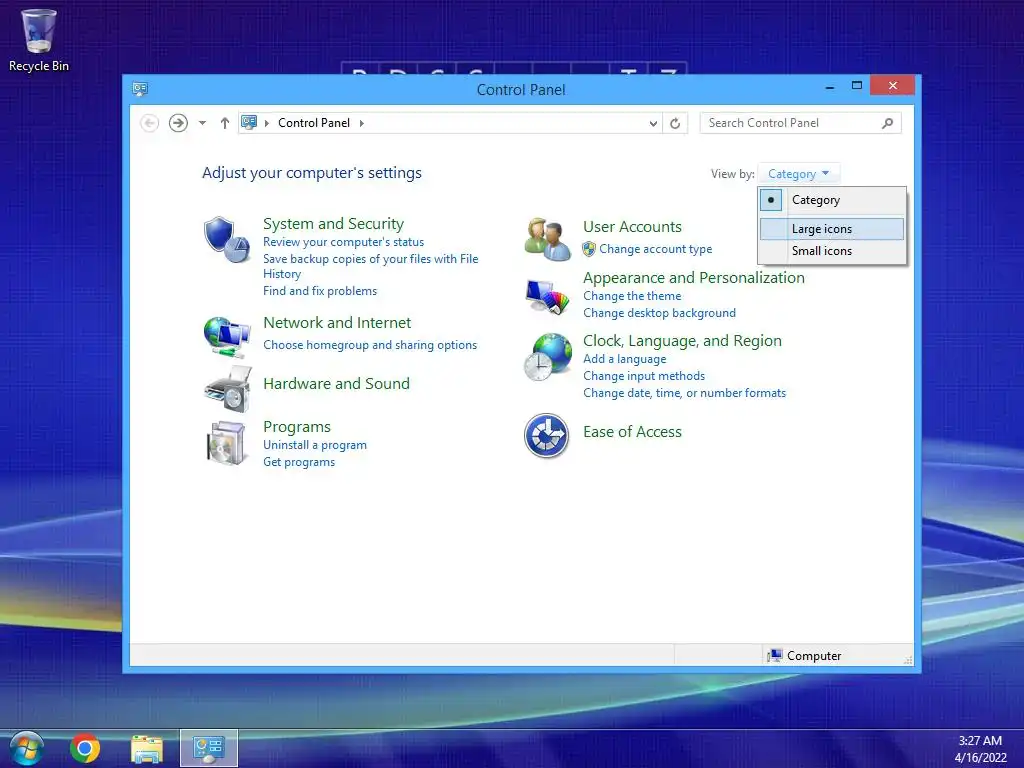The image size is (1024, 768).
Task: Open Hardware and Sound category
Action: click(x=336, y=383)
